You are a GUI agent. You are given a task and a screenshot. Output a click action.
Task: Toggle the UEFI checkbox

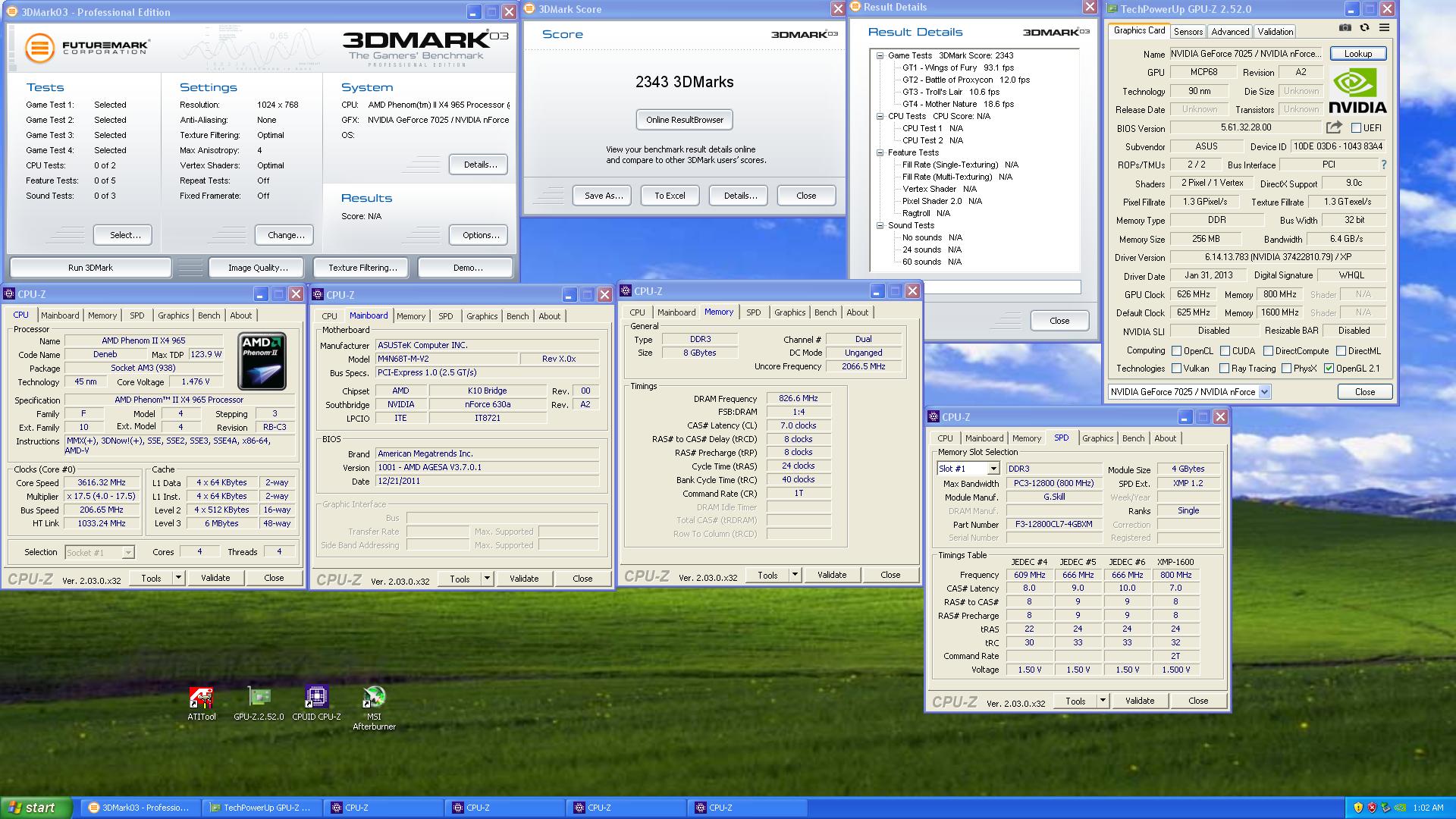[x=1356, y=128]
